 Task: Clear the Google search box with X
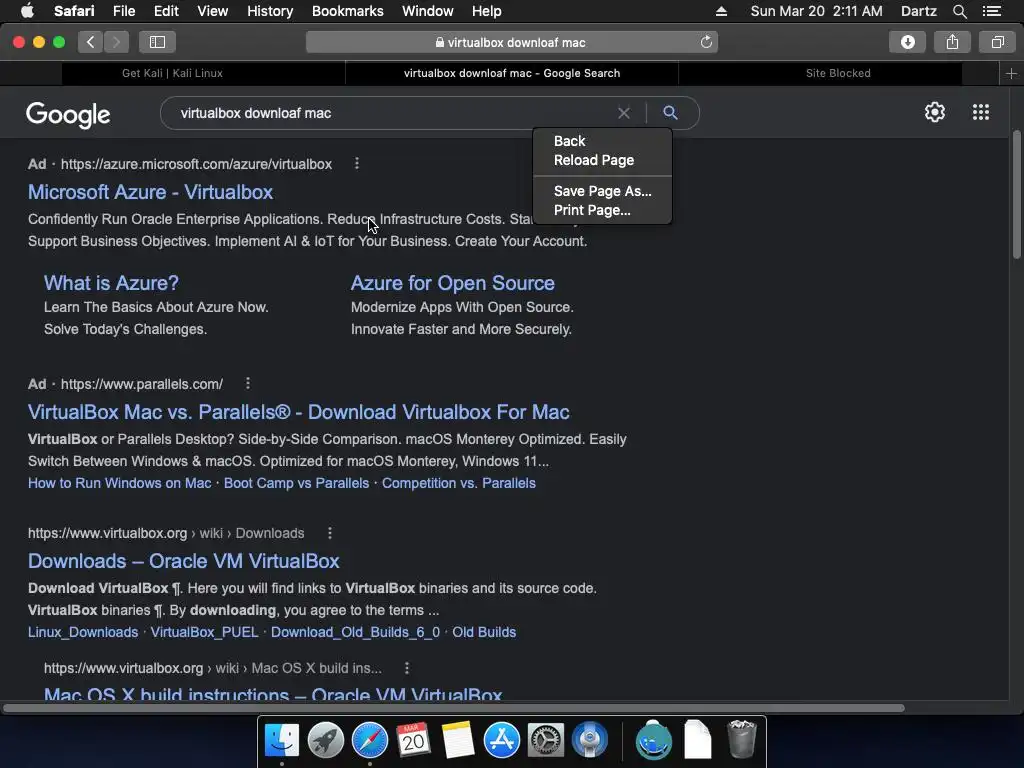[624, 113]
